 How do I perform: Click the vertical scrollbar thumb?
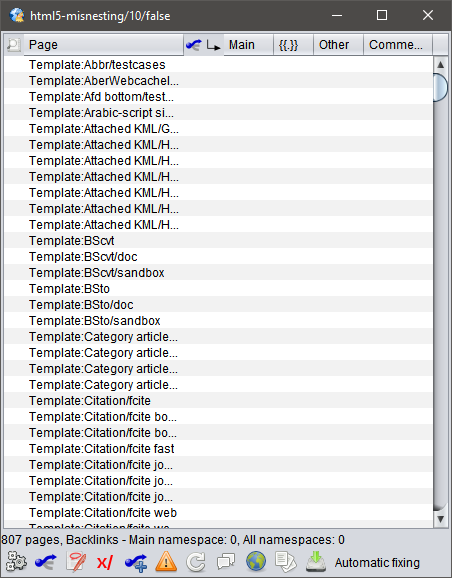click(x=440, y=87)
